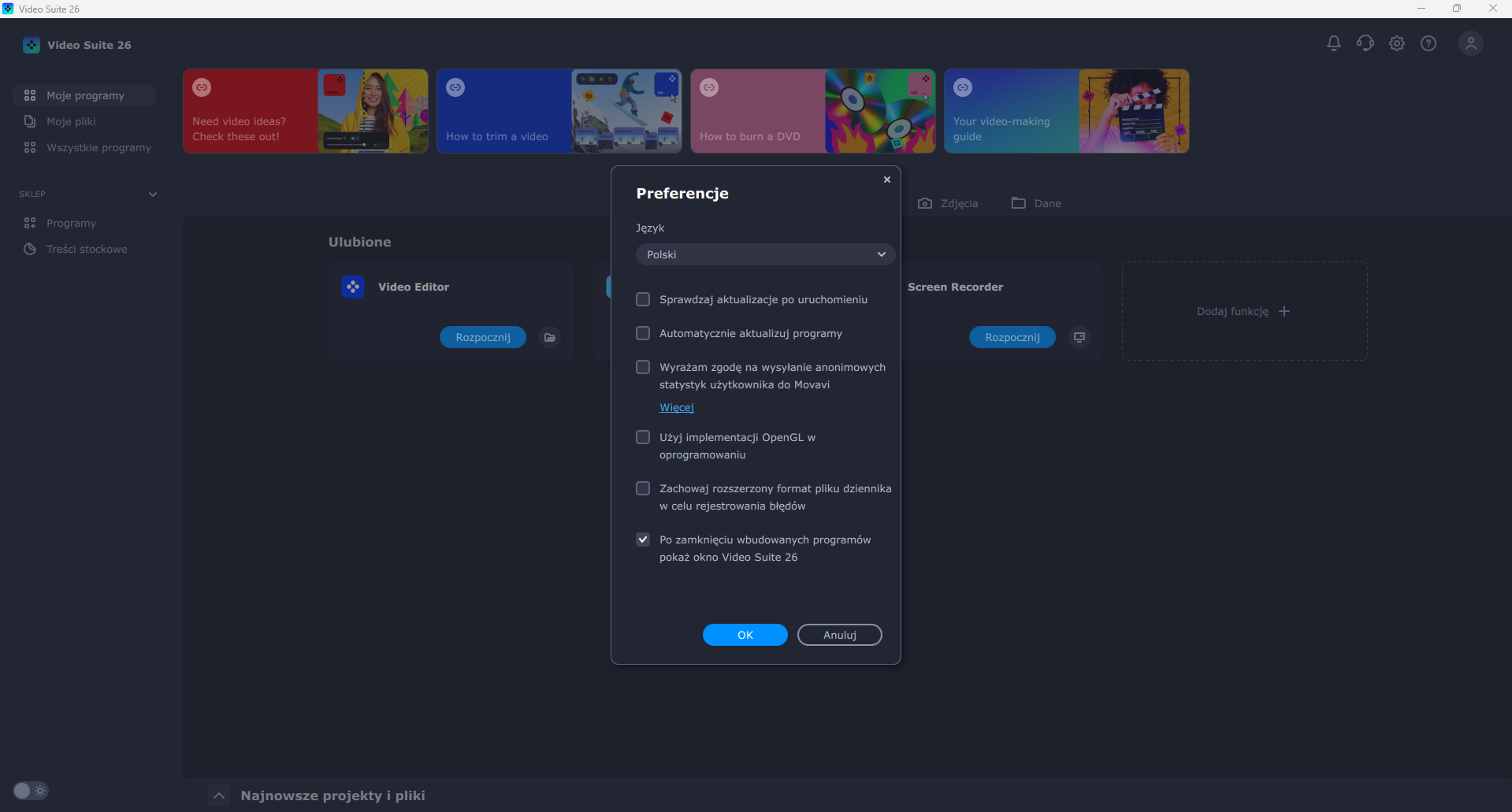
Task: Switch to the Dane tab
Action: 1036,203
